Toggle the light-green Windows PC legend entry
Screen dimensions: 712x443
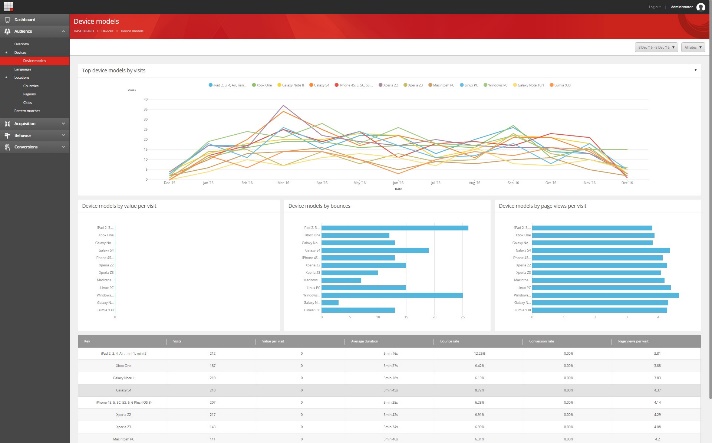click(x=496, y=85)
